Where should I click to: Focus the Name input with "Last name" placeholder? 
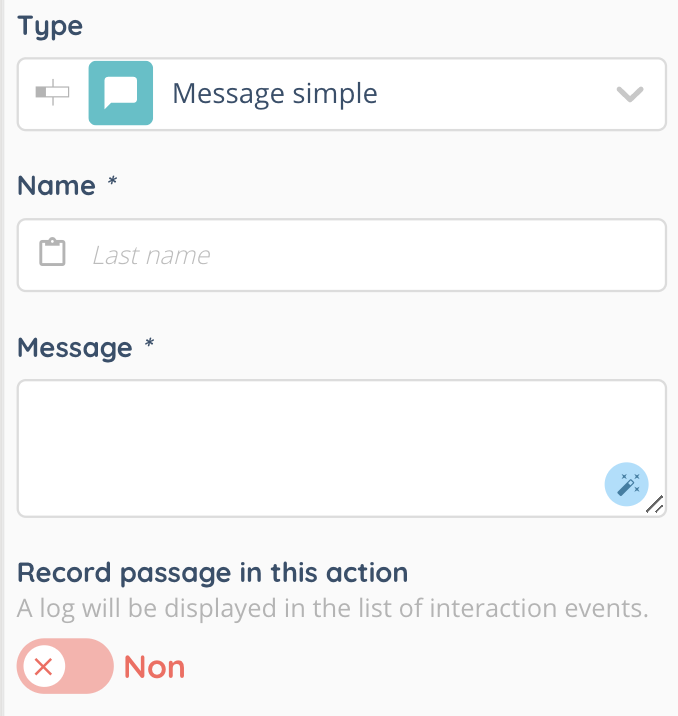click(360, 255)
